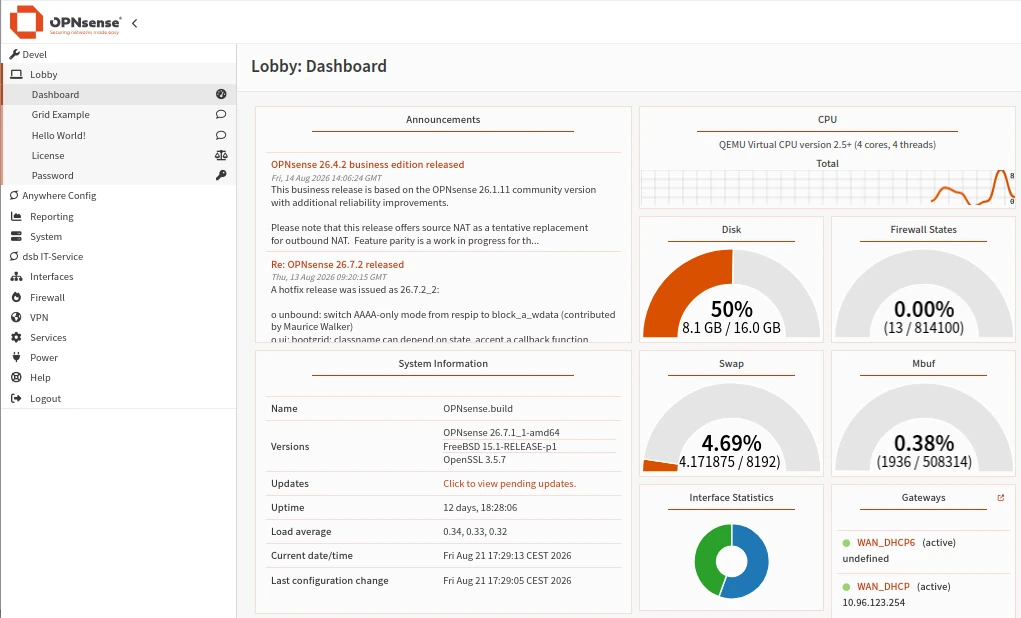Viewport: 1021px width, 618px height.
Task: Expand the Reporting menu
Action: [119, 216]
